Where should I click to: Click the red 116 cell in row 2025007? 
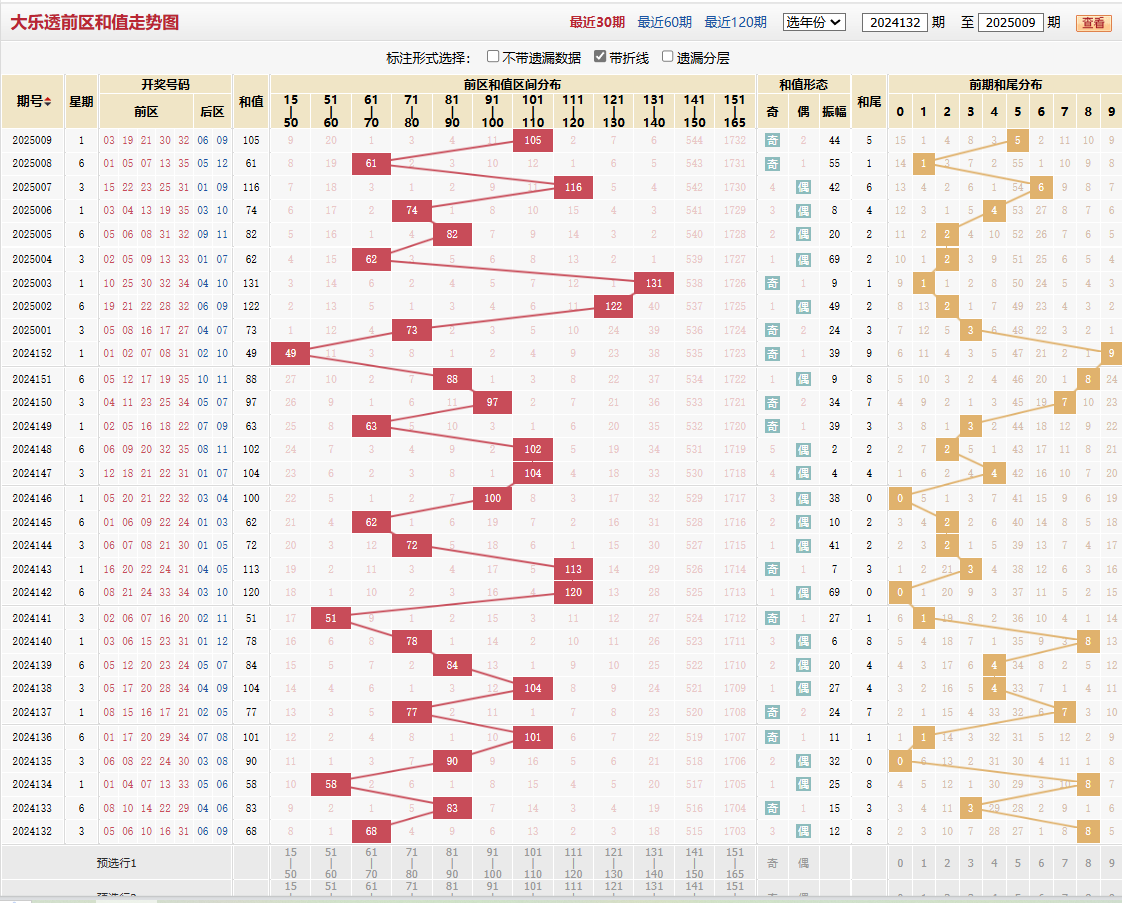pos(573,187)
